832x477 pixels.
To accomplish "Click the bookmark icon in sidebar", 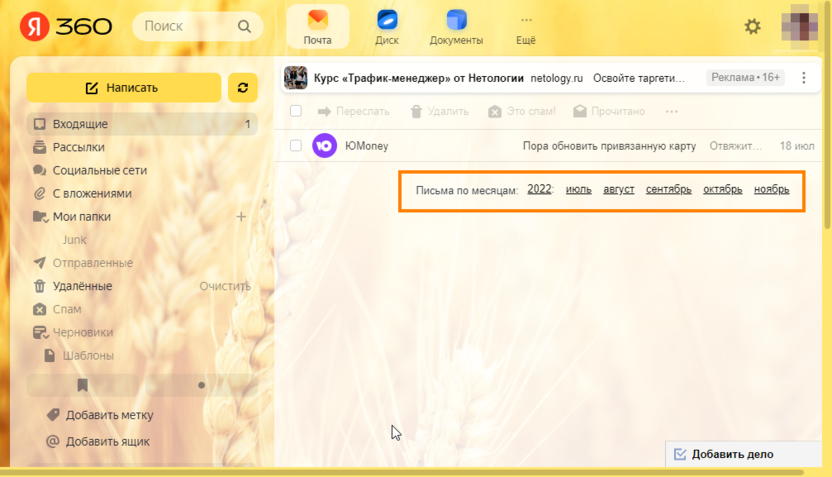I will [x=82, y=385].
